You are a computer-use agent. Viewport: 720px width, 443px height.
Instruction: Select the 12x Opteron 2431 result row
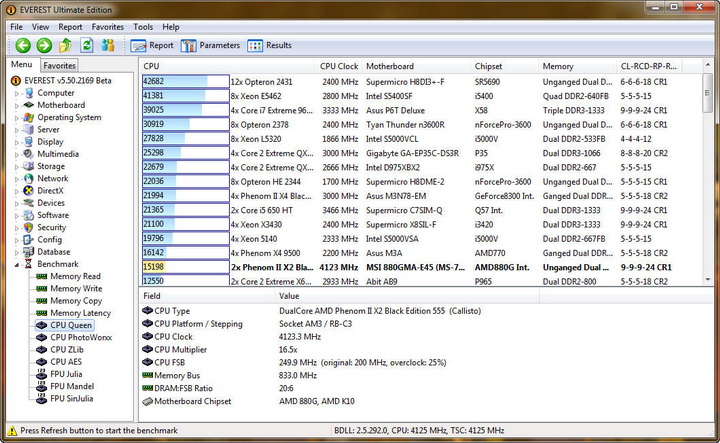(x=421, y=82)
